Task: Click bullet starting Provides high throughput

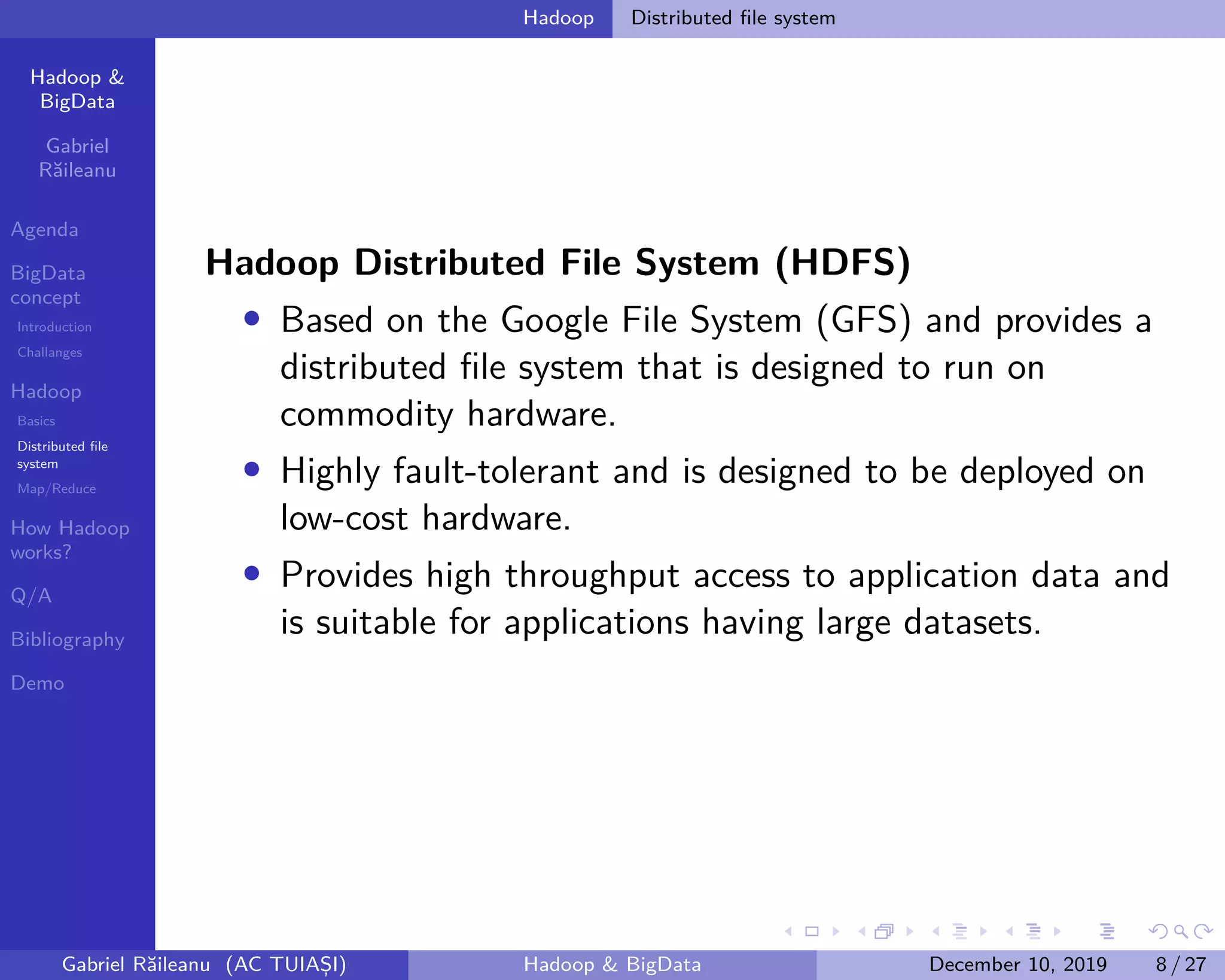Action: [725, 598]
